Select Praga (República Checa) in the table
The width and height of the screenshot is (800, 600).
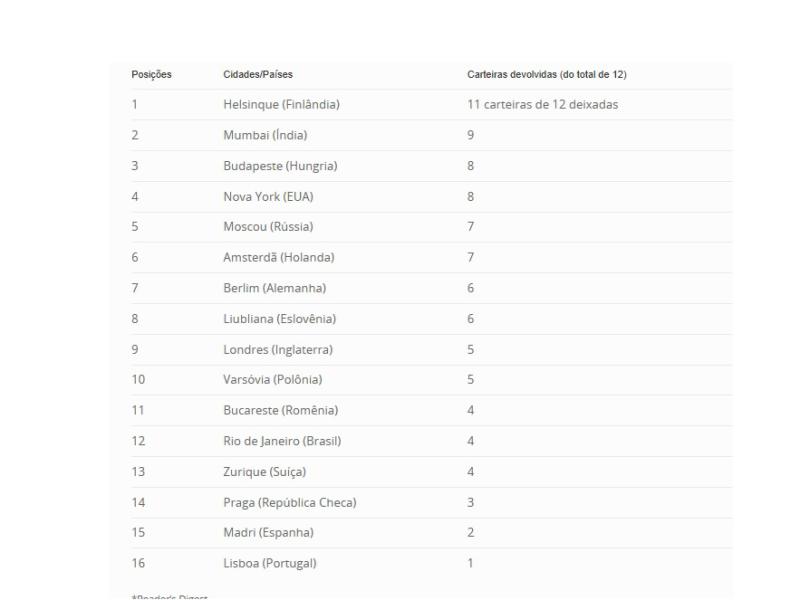(289, 502)
